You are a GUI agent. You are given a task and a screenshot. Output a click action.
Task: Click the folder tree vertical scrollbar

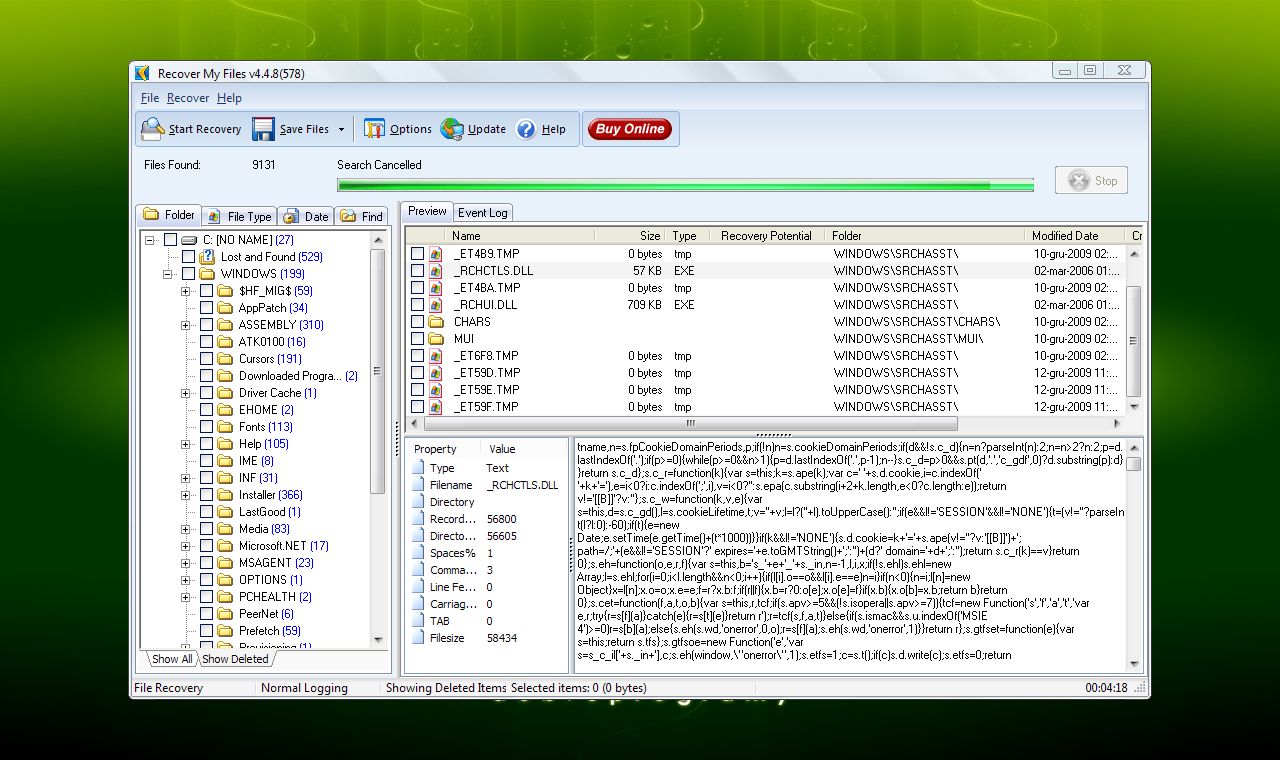378,440
